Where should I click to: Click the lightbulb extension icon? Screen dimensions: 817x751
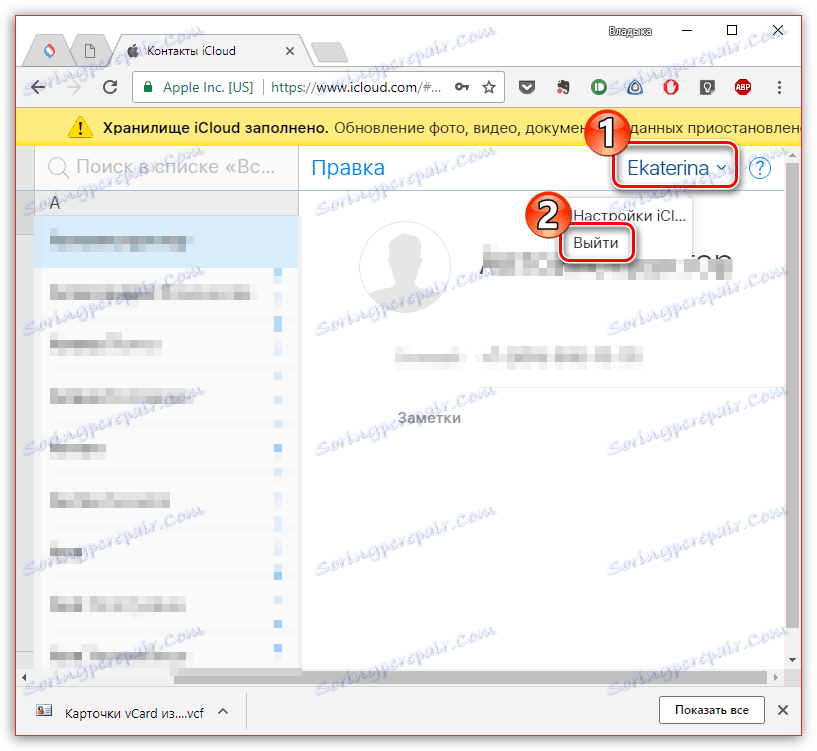coord(707,87)
